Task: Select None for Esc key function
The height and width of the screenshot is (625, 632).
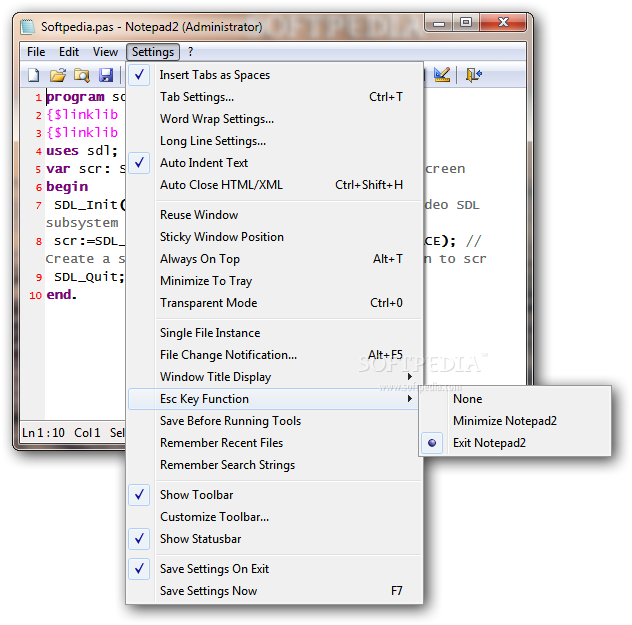Action: 515,399
